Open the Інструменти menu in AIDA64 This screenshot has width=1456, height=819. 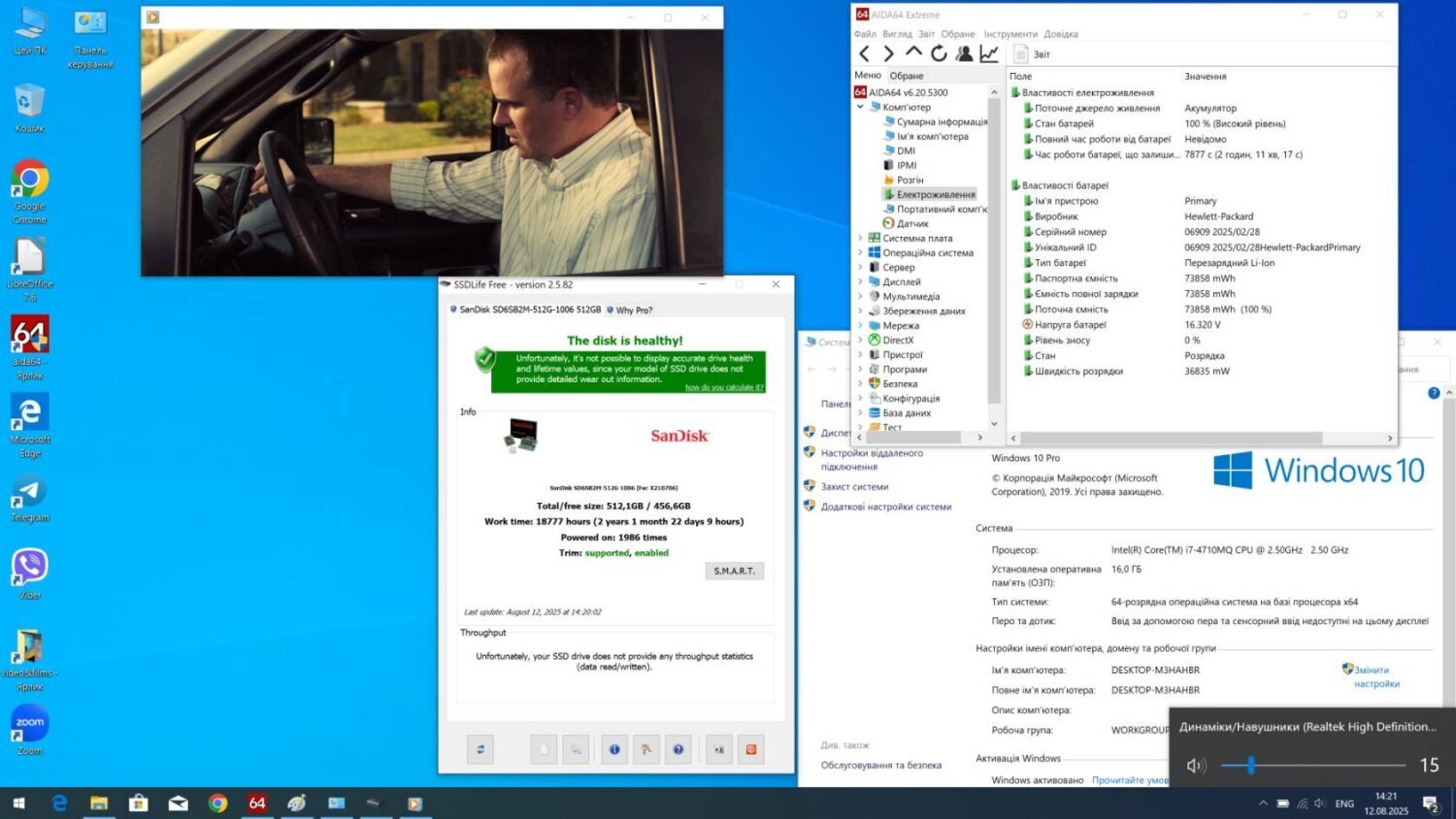pos(1009,34)
